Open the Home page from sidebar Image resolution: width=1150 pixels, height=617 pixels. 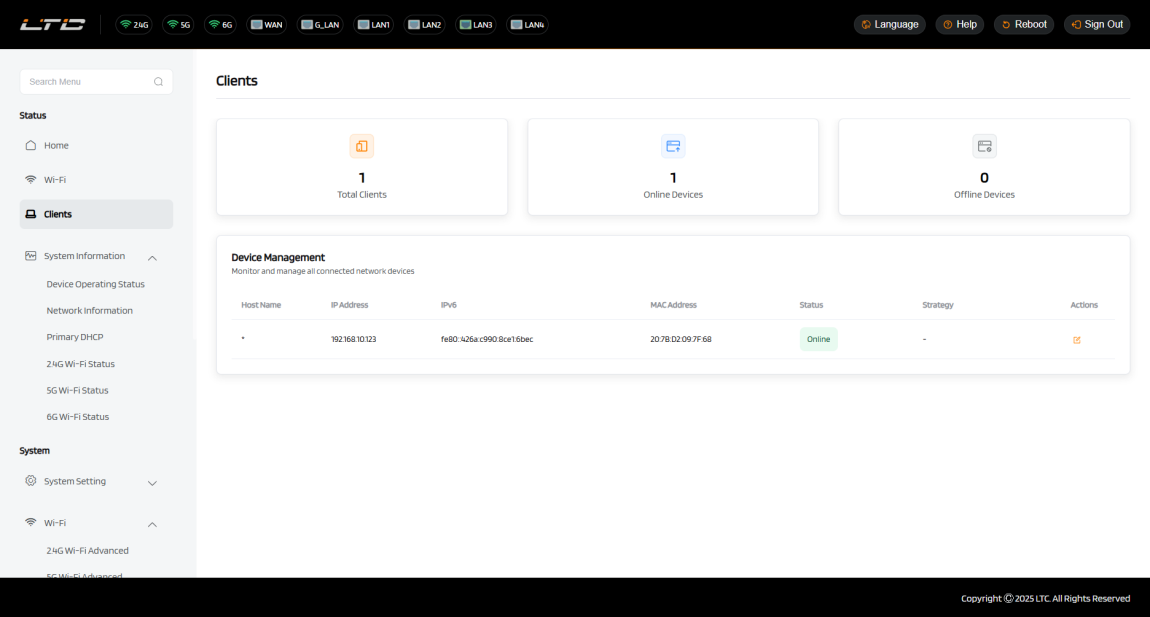(56, 146)
